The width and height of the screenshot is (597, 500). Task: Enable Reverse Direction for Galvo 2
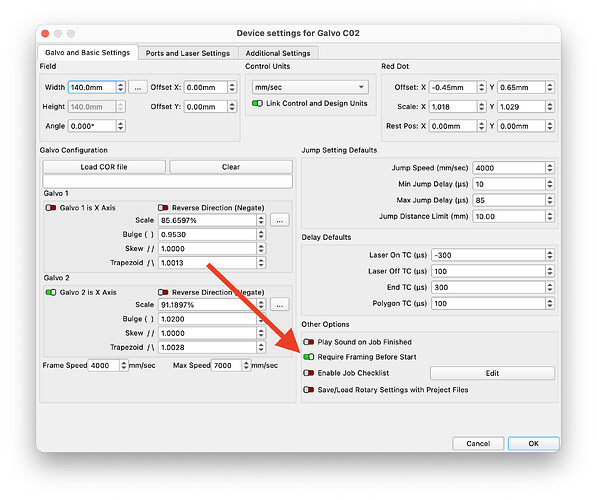163,292
